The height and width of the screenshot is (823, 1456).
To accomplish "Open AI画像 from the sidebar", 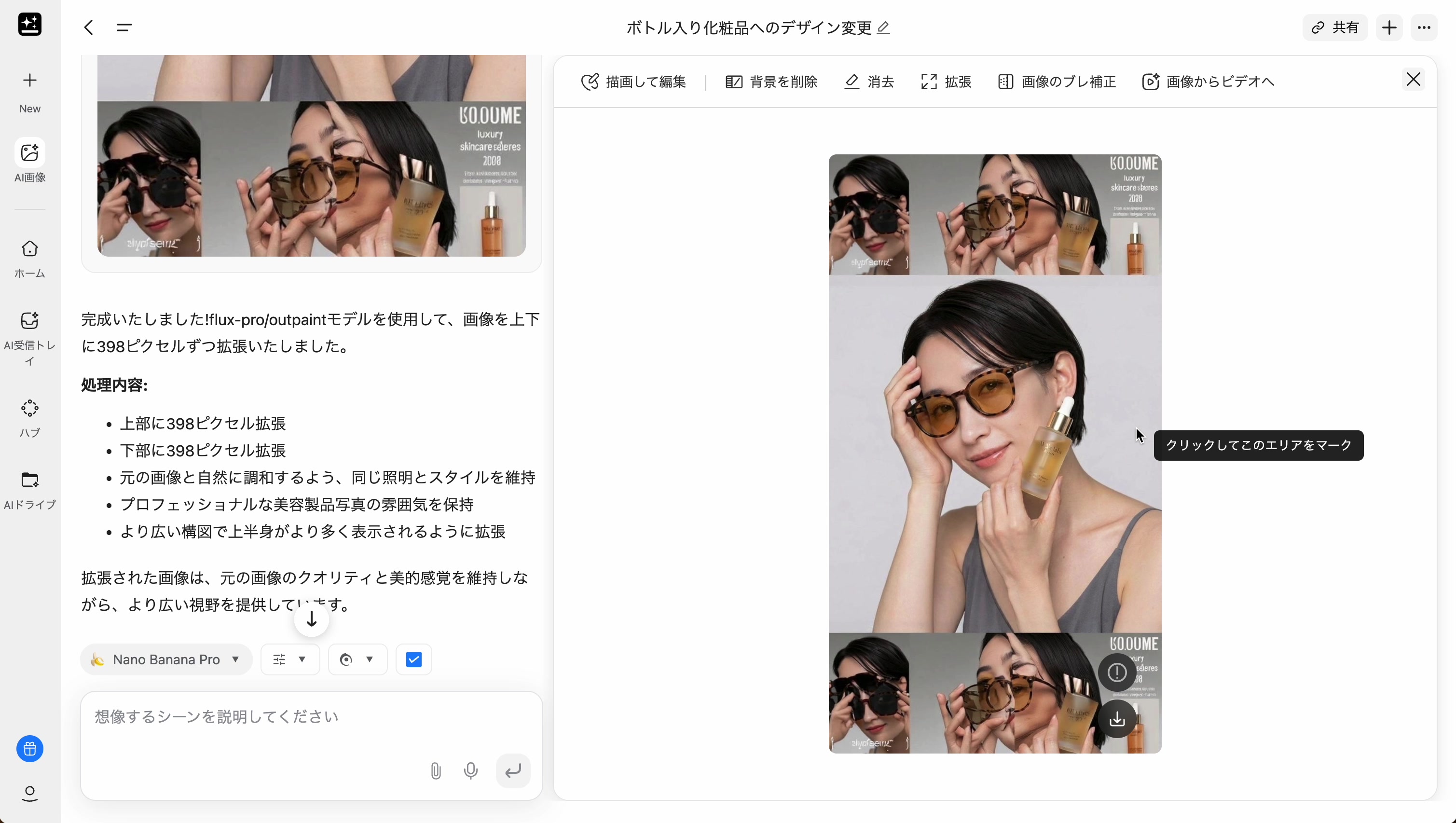I will (29, 161).
